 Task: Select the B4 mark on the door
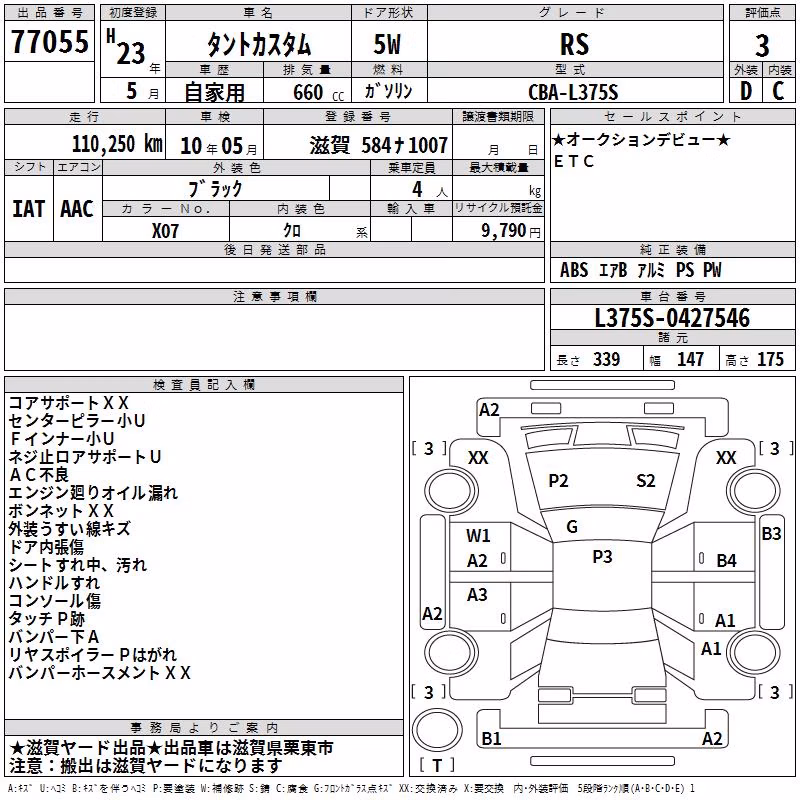click(727, 561)
